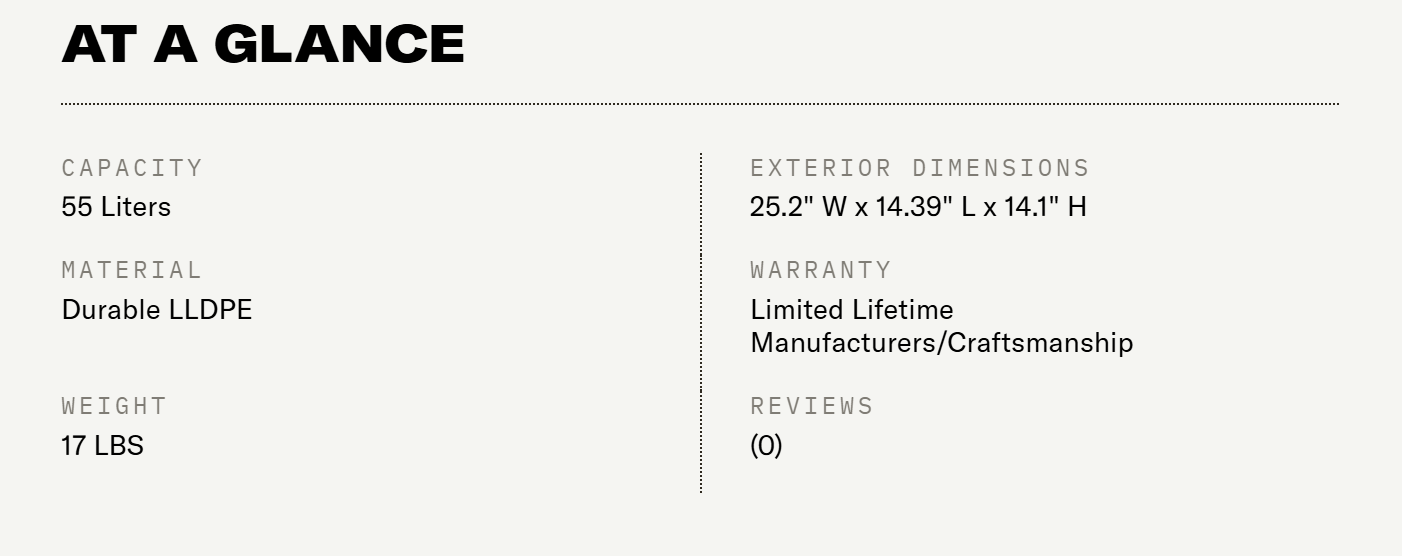The image size is (1402, 556).
Task: Click the Manufacturers/Craftsmanship text
Action: click(x=941, y=343)
